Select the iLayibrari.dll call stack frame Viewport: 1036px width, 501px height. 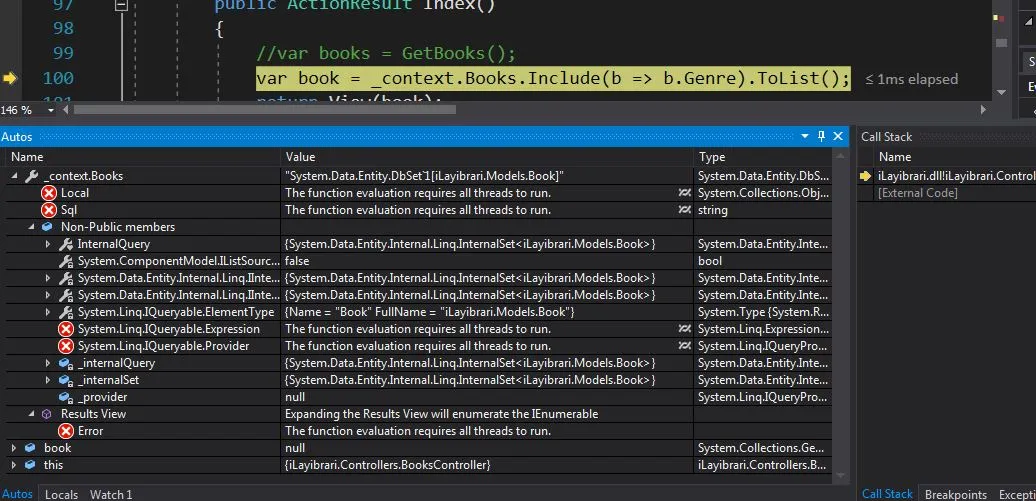(x=957, y=176)
